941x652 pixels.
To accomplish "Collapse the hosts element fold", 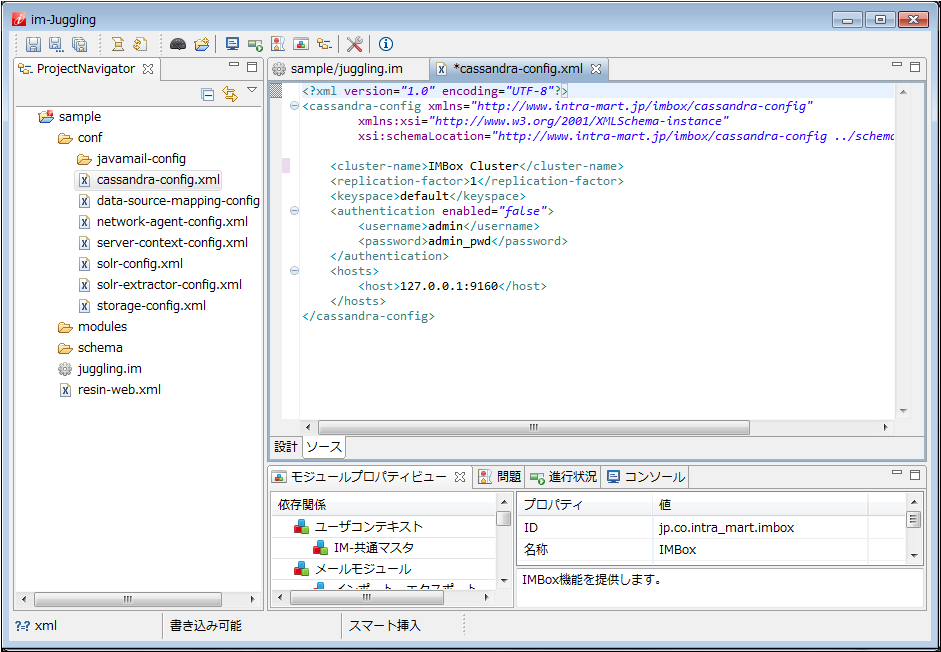I will pyautogui.click(x=294, y=271).
